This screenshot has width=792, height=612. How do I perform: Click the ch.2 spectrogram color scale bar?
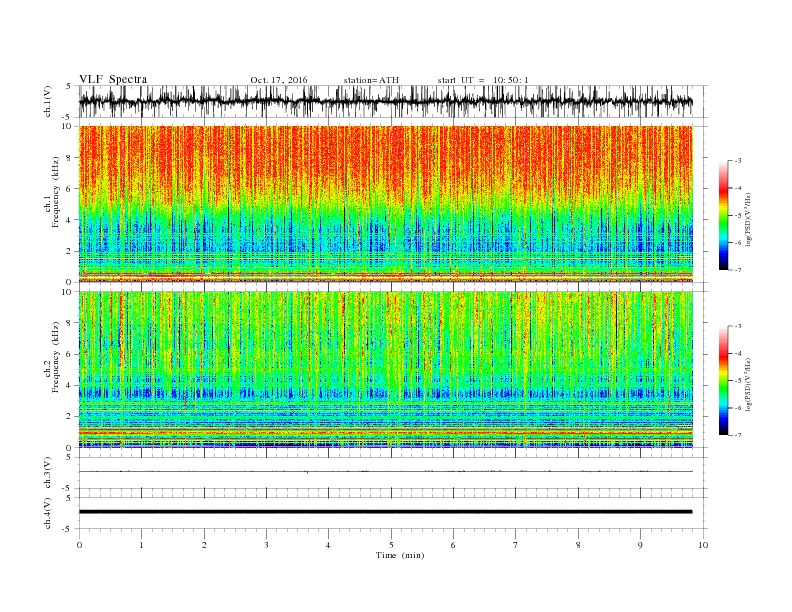[724, 380]
